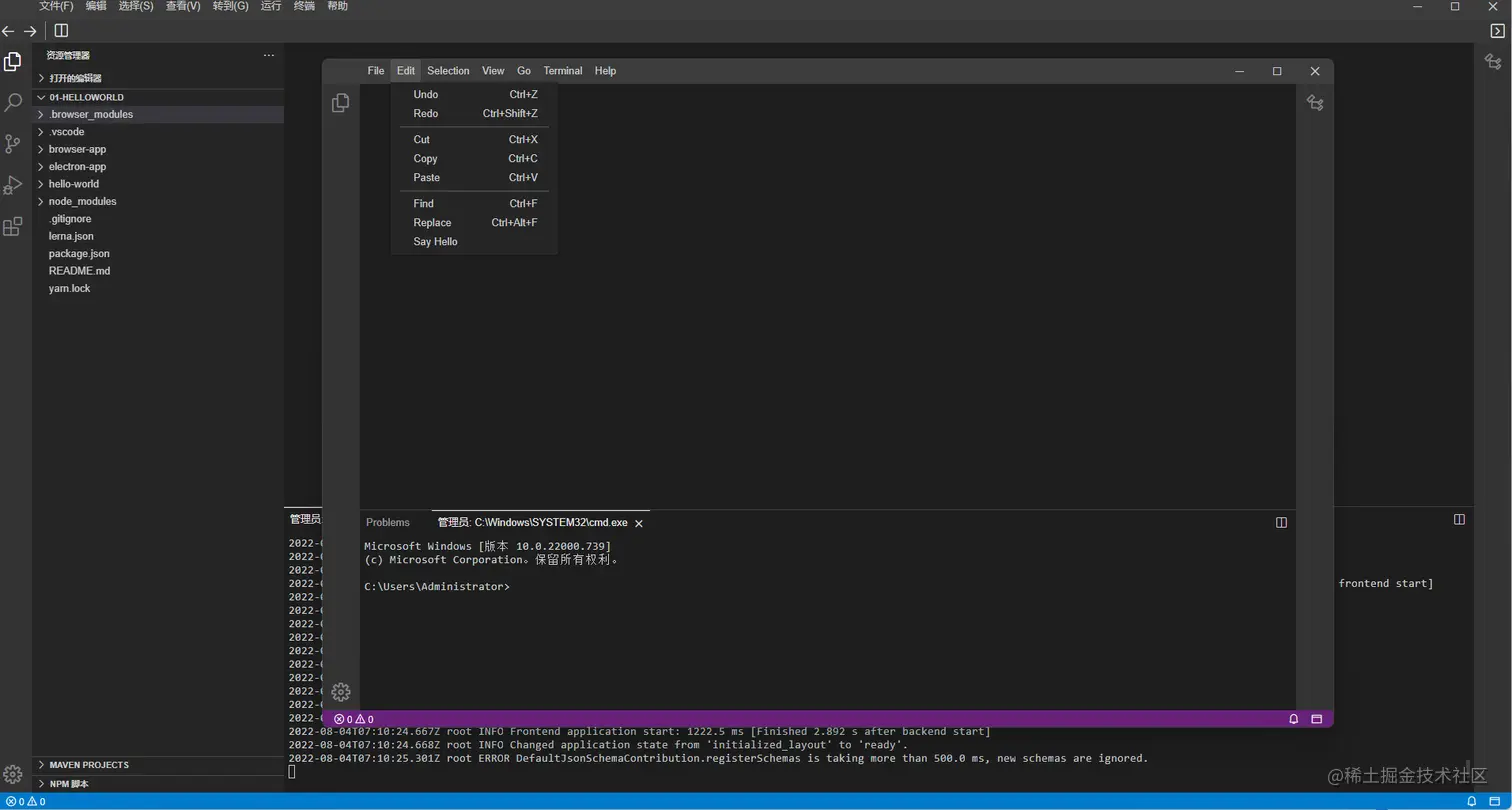Toggle the layout icon in the blue status bar
This screenshot has width=1512, height=810.
click(x=1497, y=802)
